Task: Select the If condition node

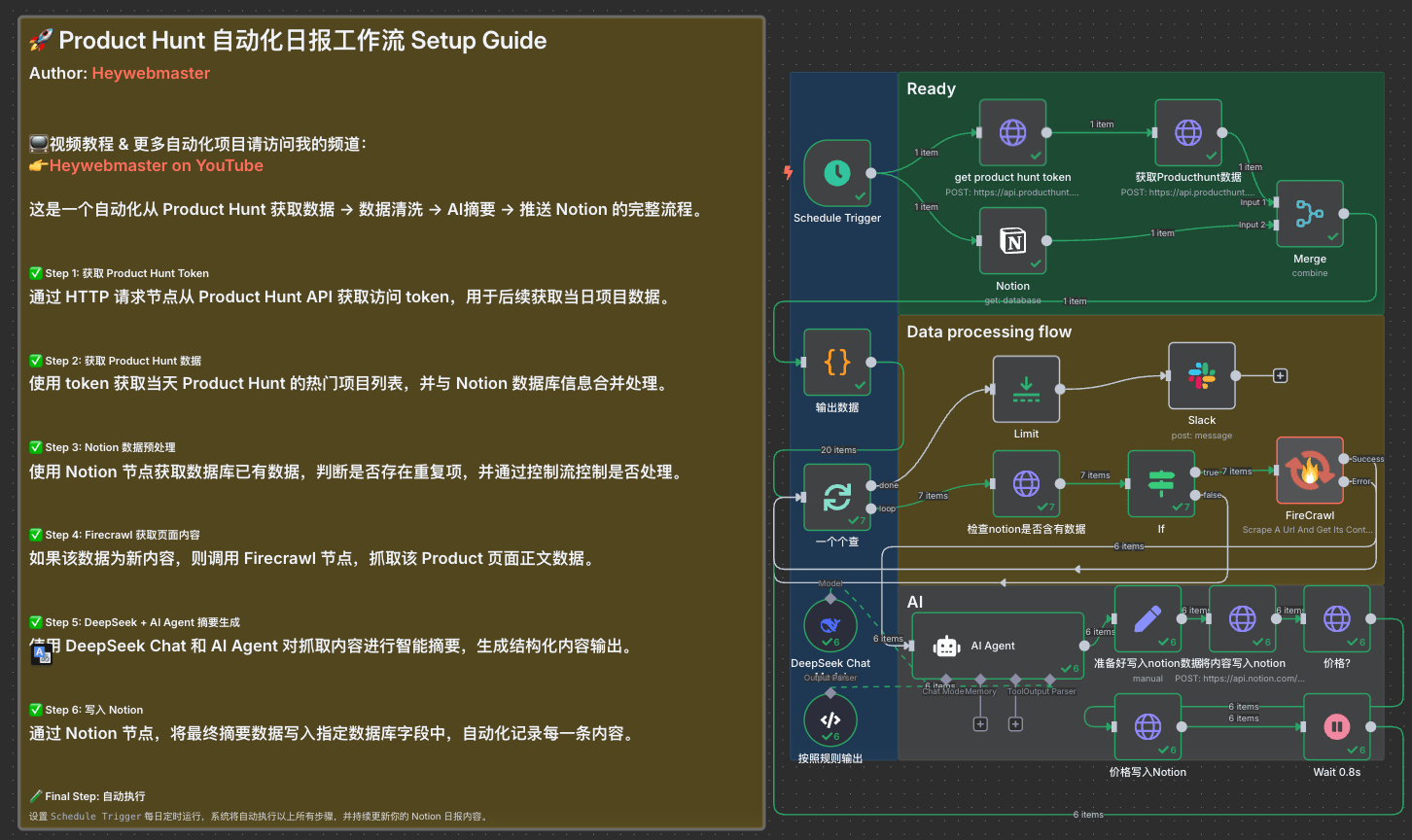Action: coord(1161,483)
